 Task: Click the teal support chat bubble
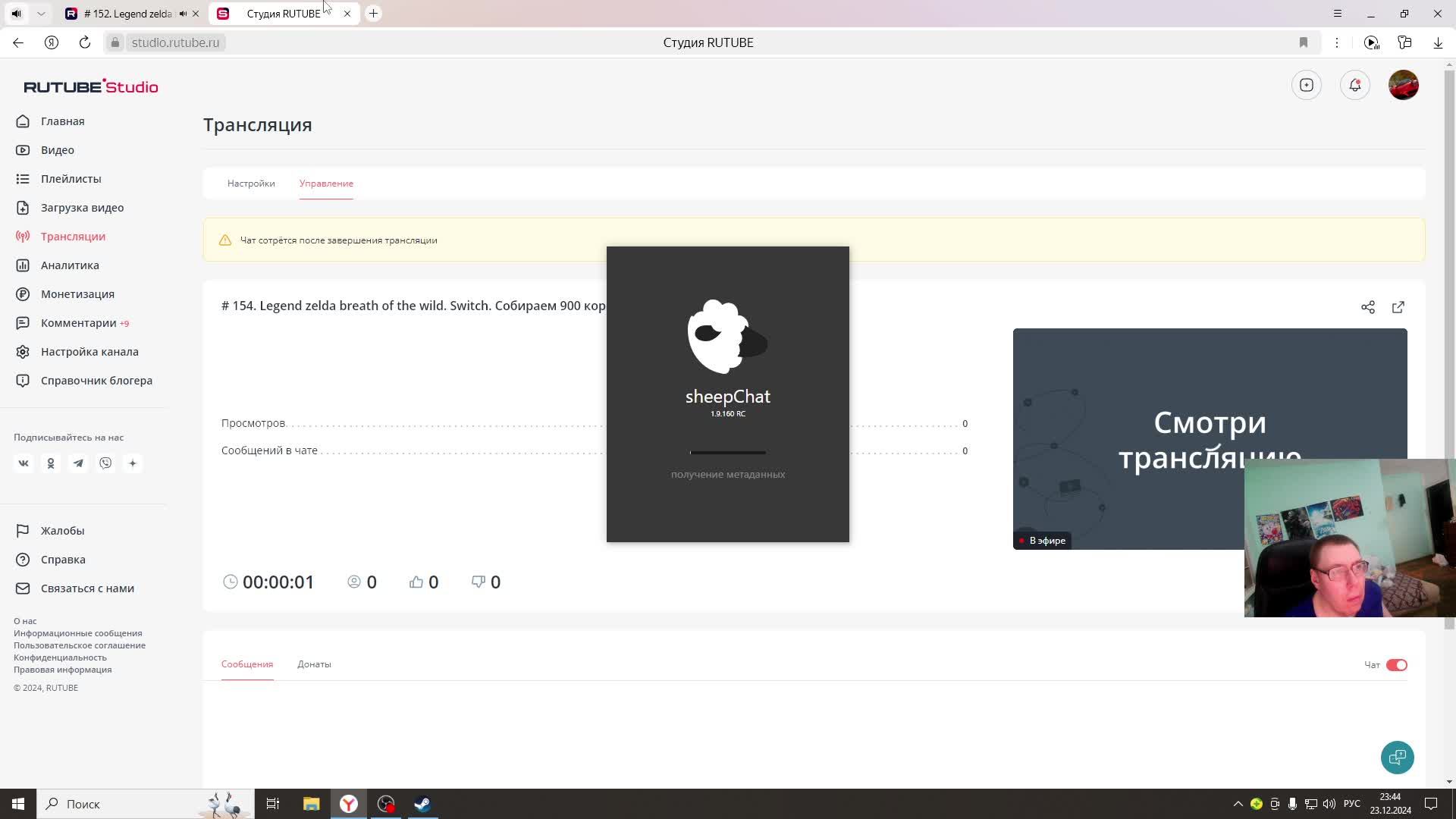[x=1397, y=757]
